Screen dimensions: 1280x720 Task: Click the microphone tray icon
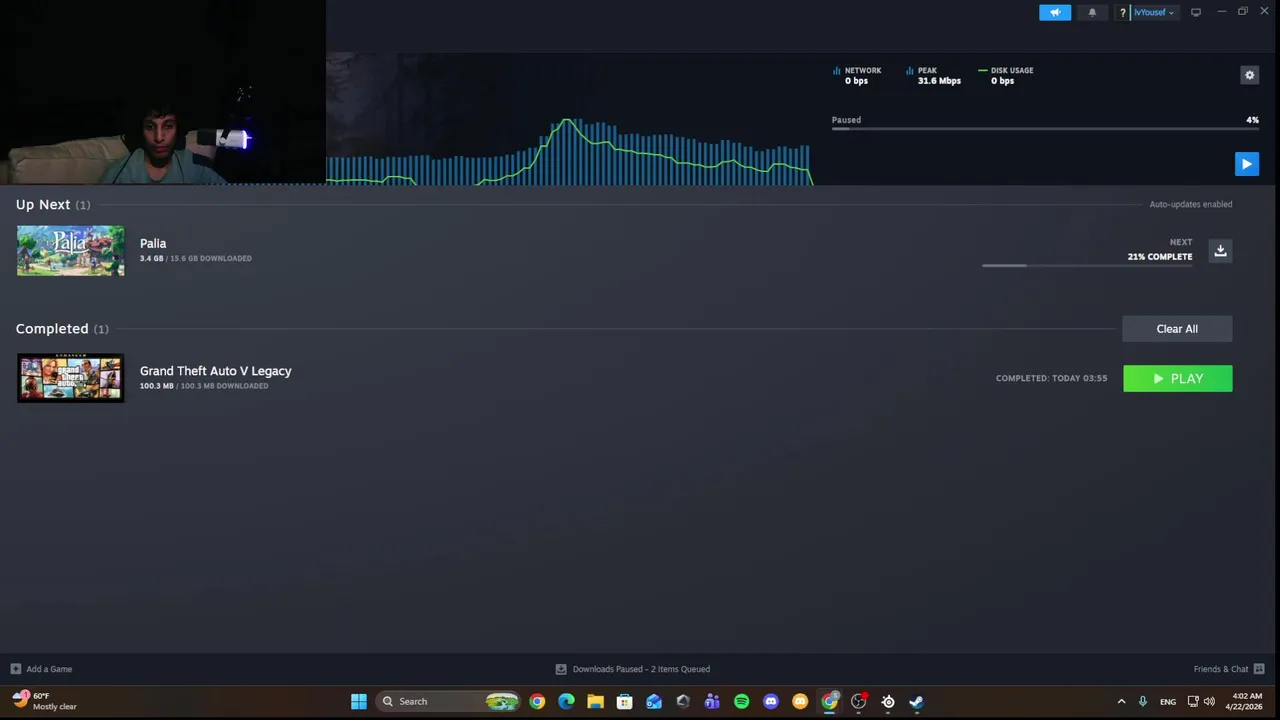point(1142,701)
